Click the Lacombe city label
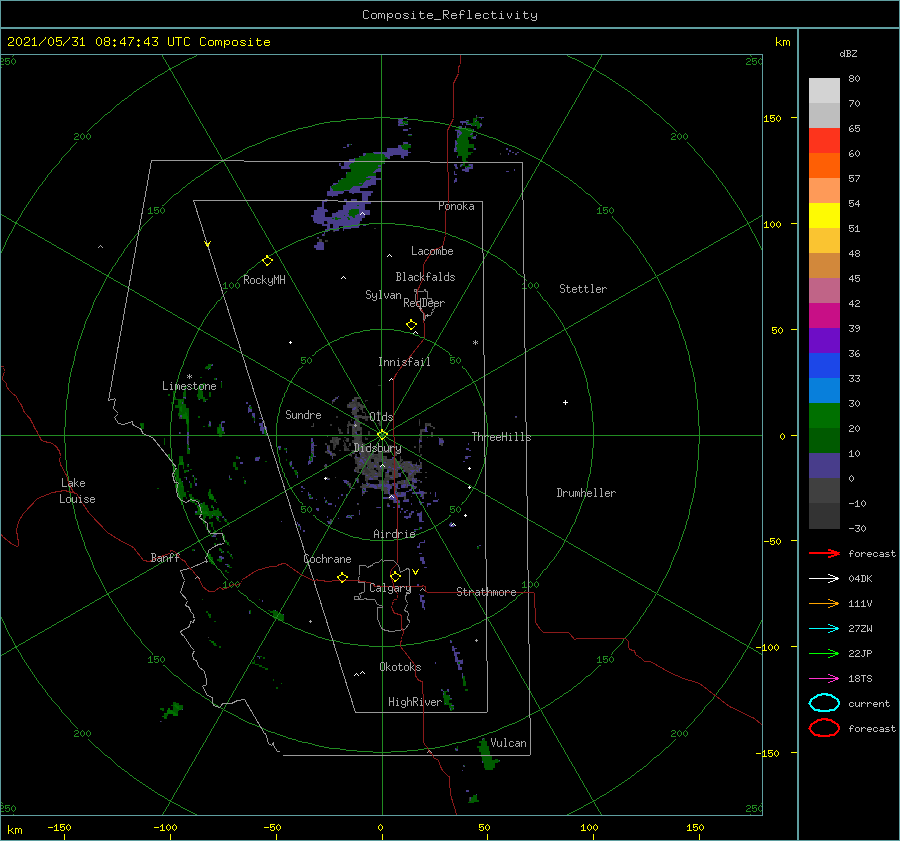 [432, 251]
